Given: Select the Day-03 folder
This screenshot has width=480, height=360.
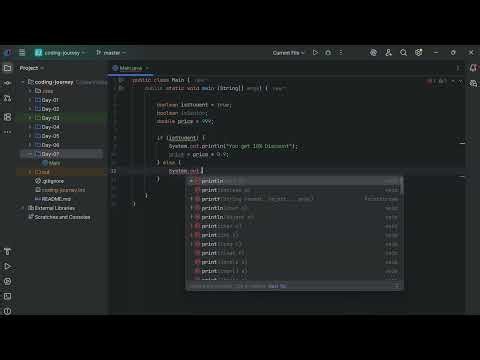Looking at the screenshot, I should (x=50, y=118).
